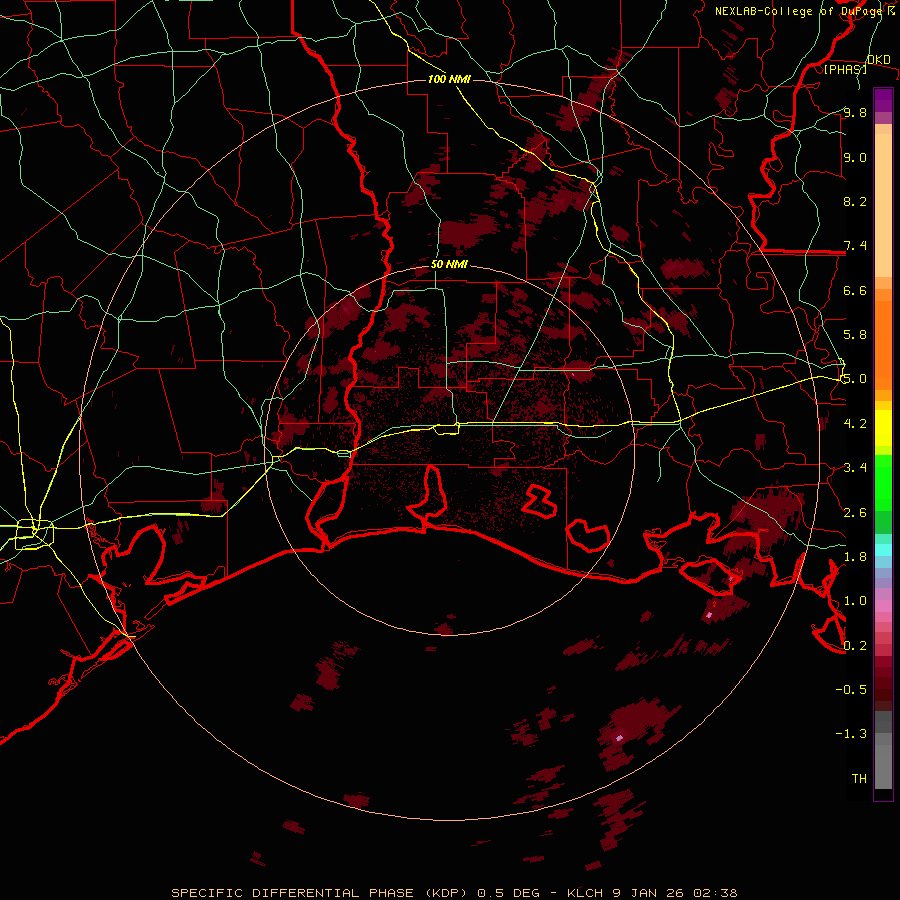Select the 1.8 value on the color scale

click(855, 557)
